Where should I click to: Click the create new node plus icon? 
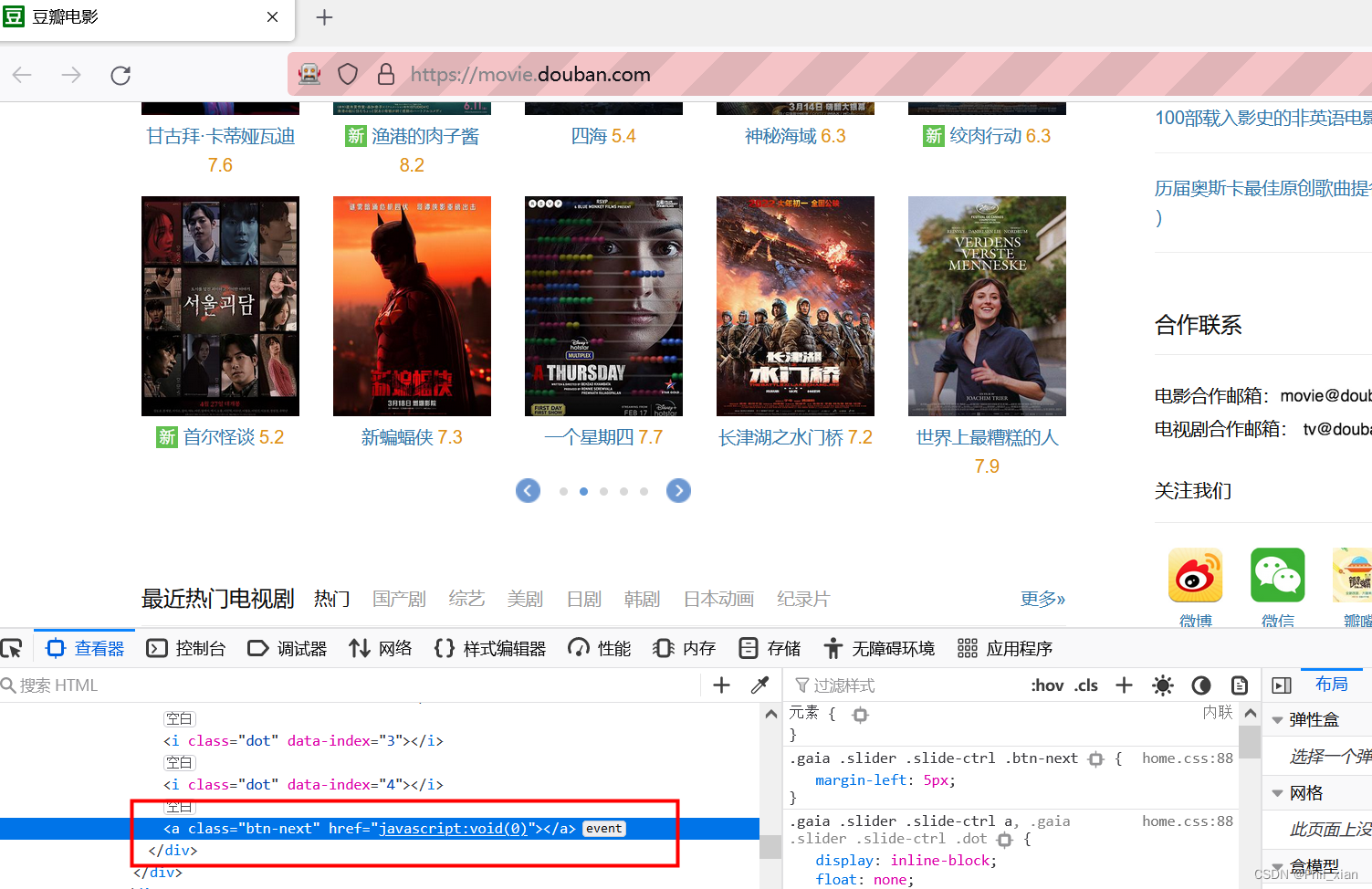click(x=721, y=685)
